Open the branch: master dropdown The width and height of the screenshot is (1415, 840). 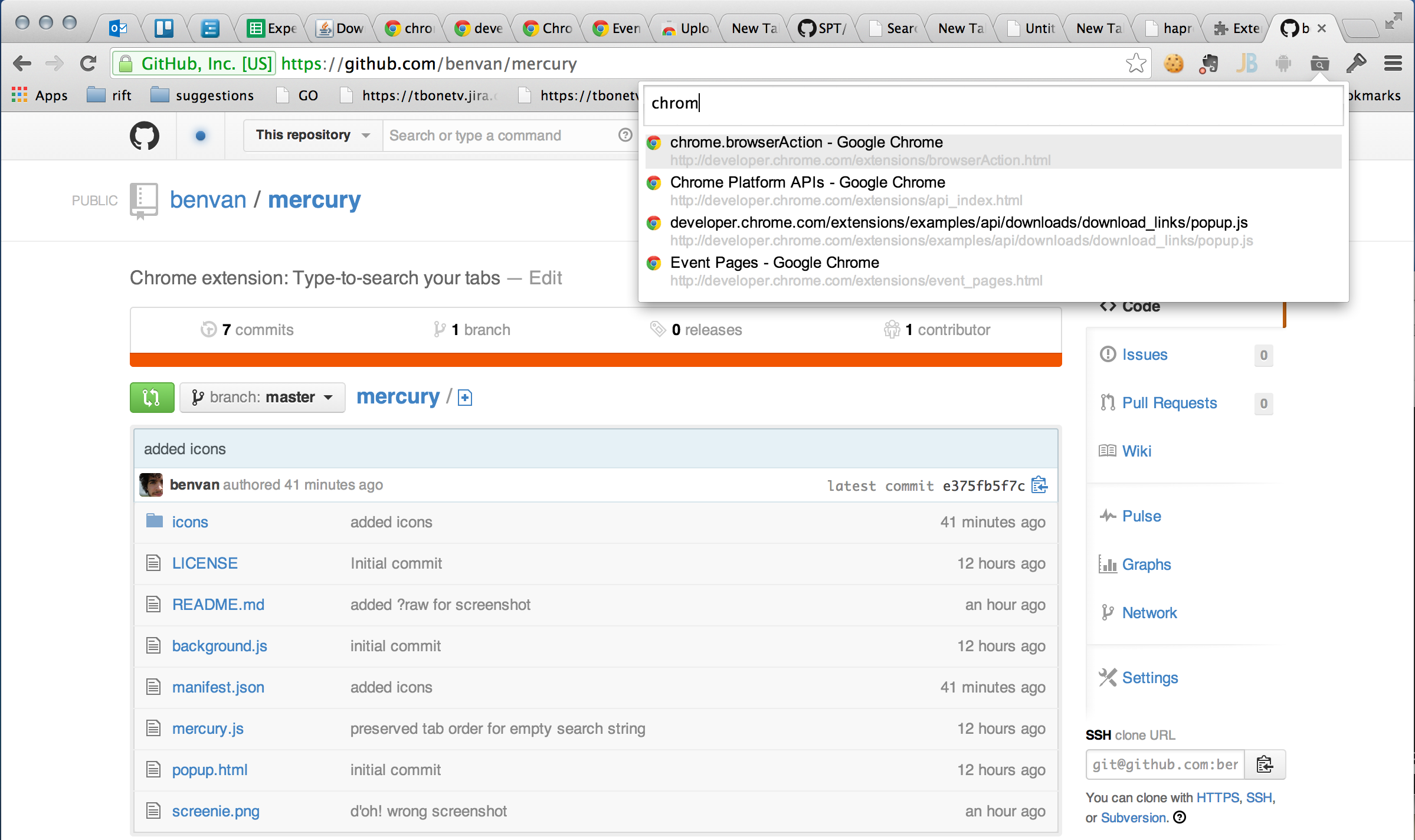tap(263, 398)
